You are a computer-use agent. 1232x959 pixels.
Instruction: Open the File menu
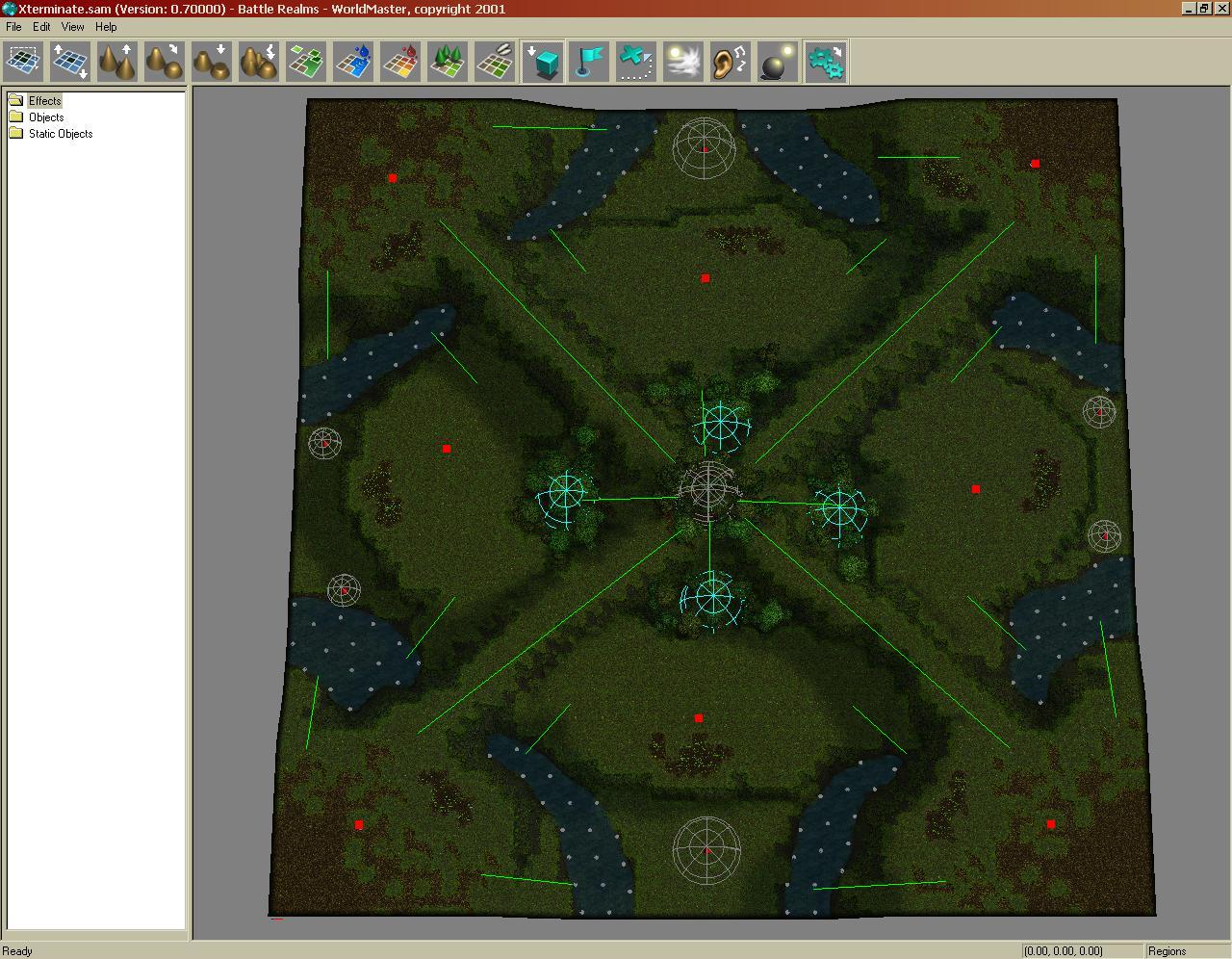(x=13, y=27)
